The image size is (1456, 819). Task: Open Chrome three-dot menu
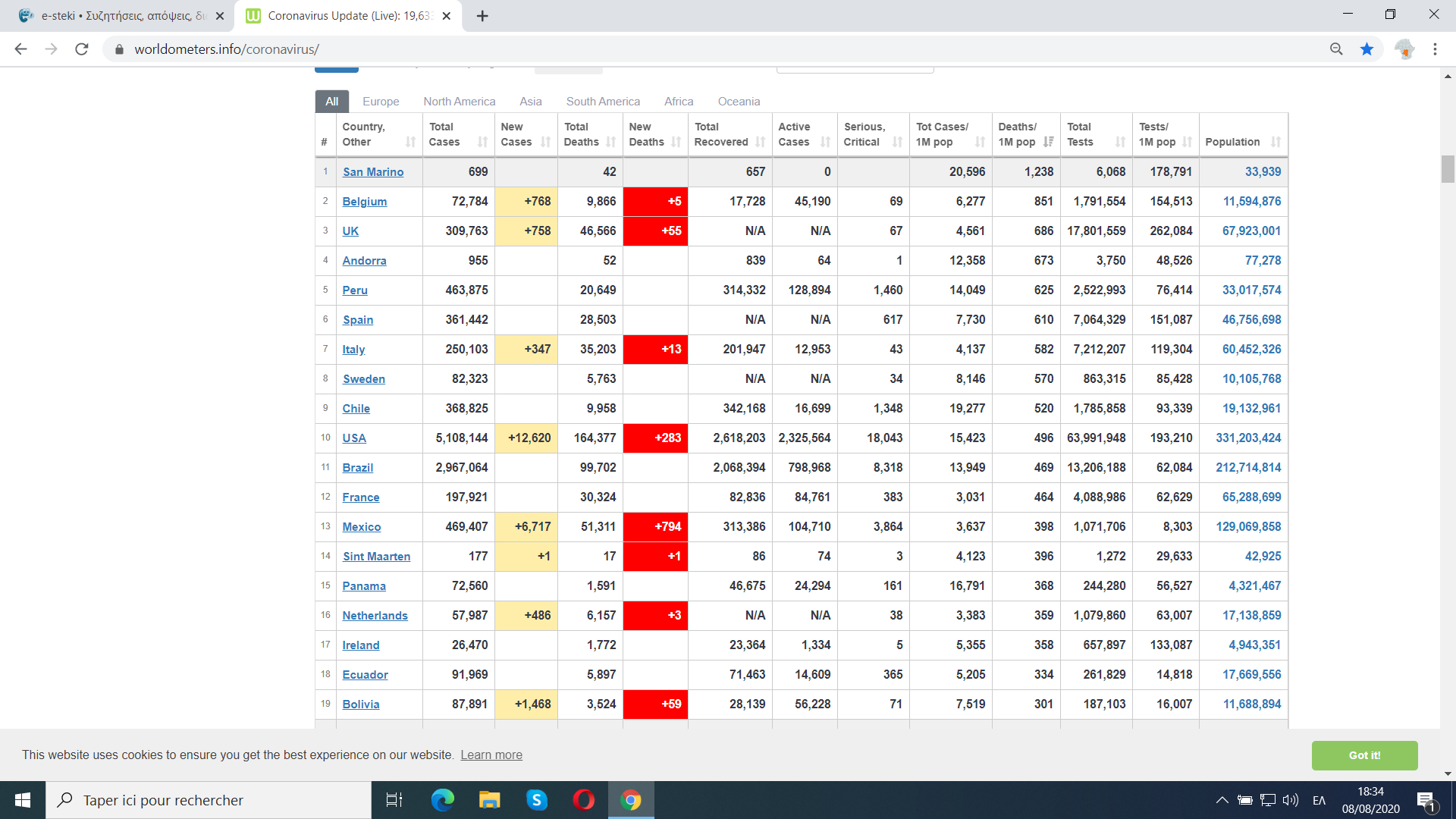point(1435,49)
